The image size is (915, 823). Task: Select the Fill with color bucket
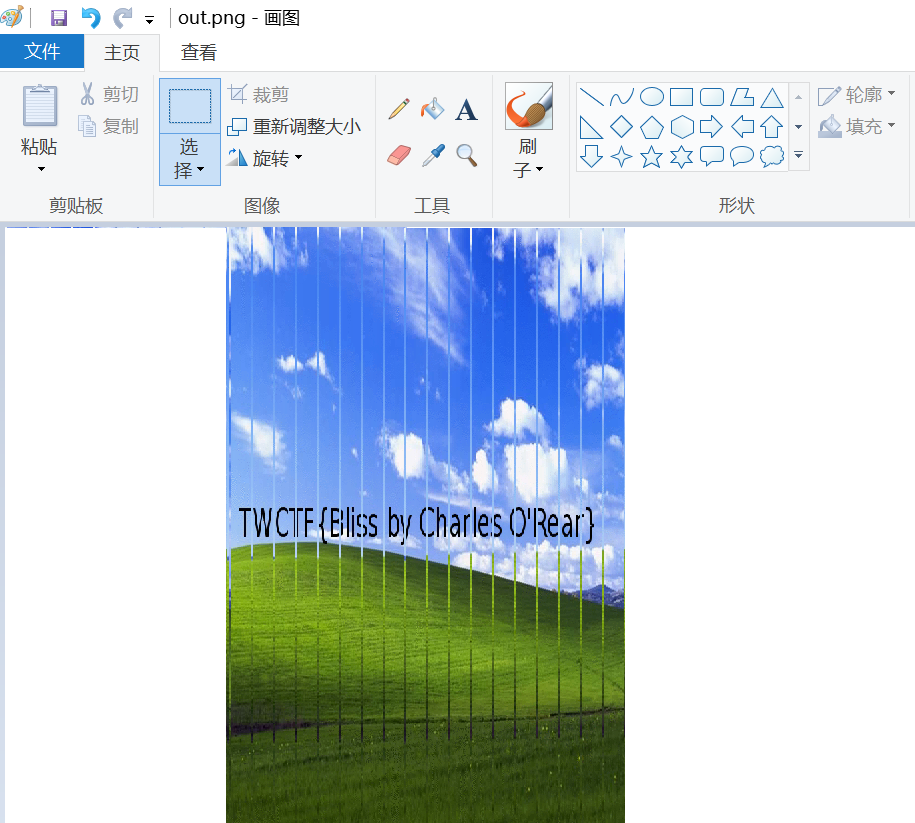tap(432, 108)
